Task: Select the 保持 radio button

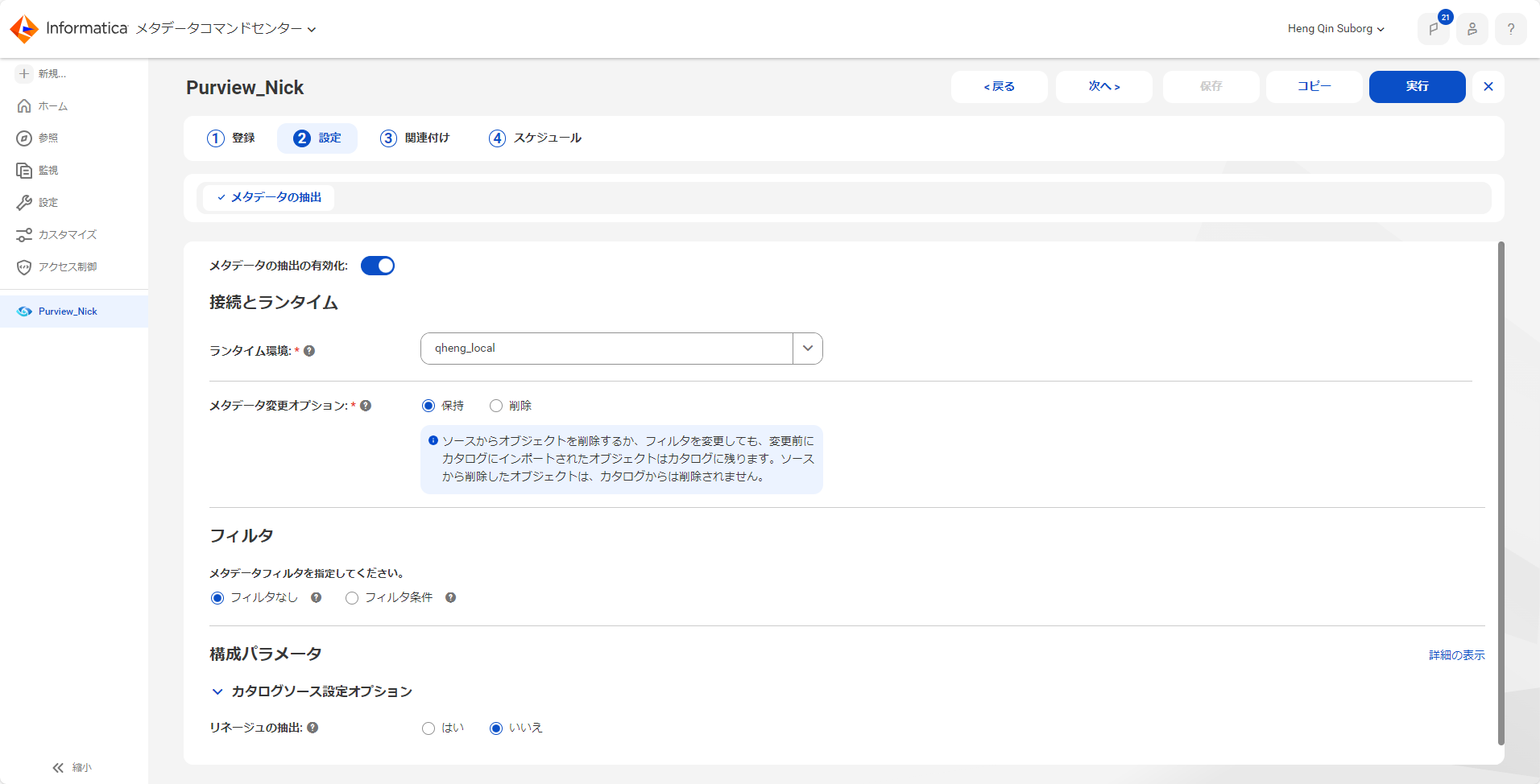Action: point(428,406)
